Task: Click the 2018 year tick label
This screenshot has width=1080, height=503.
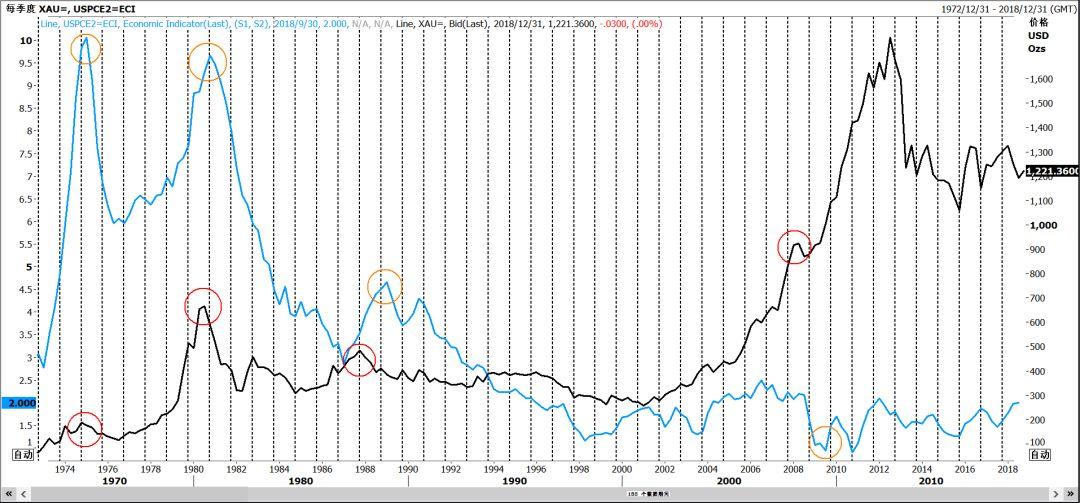Action: coord(1008,469)
